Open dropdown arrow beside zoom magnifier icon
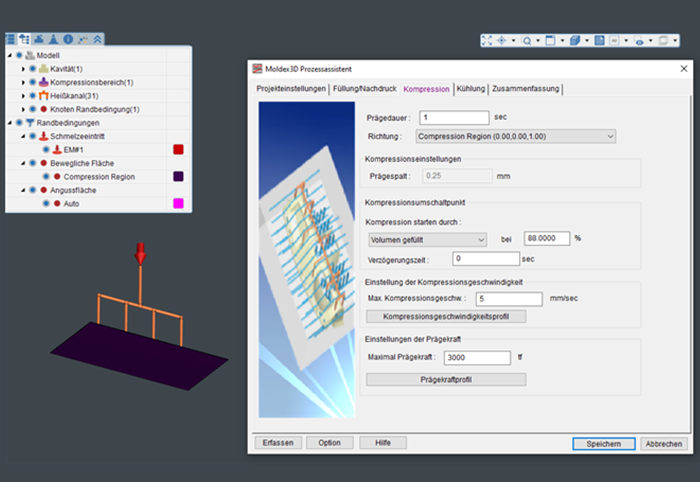 (x=538, y=41)
